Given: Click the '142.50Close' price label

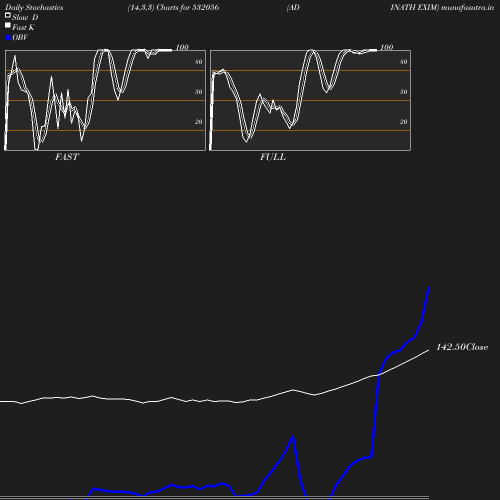Looking at the screenshot, I should [x=462, y=347].
